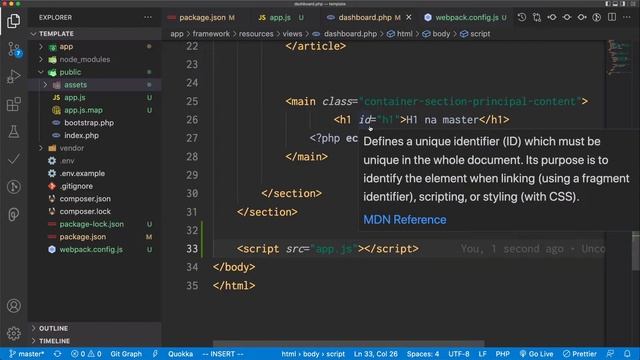The image size is (640, 360).
Task: Open Source Control view with badge
Action: tap(14, 49)
